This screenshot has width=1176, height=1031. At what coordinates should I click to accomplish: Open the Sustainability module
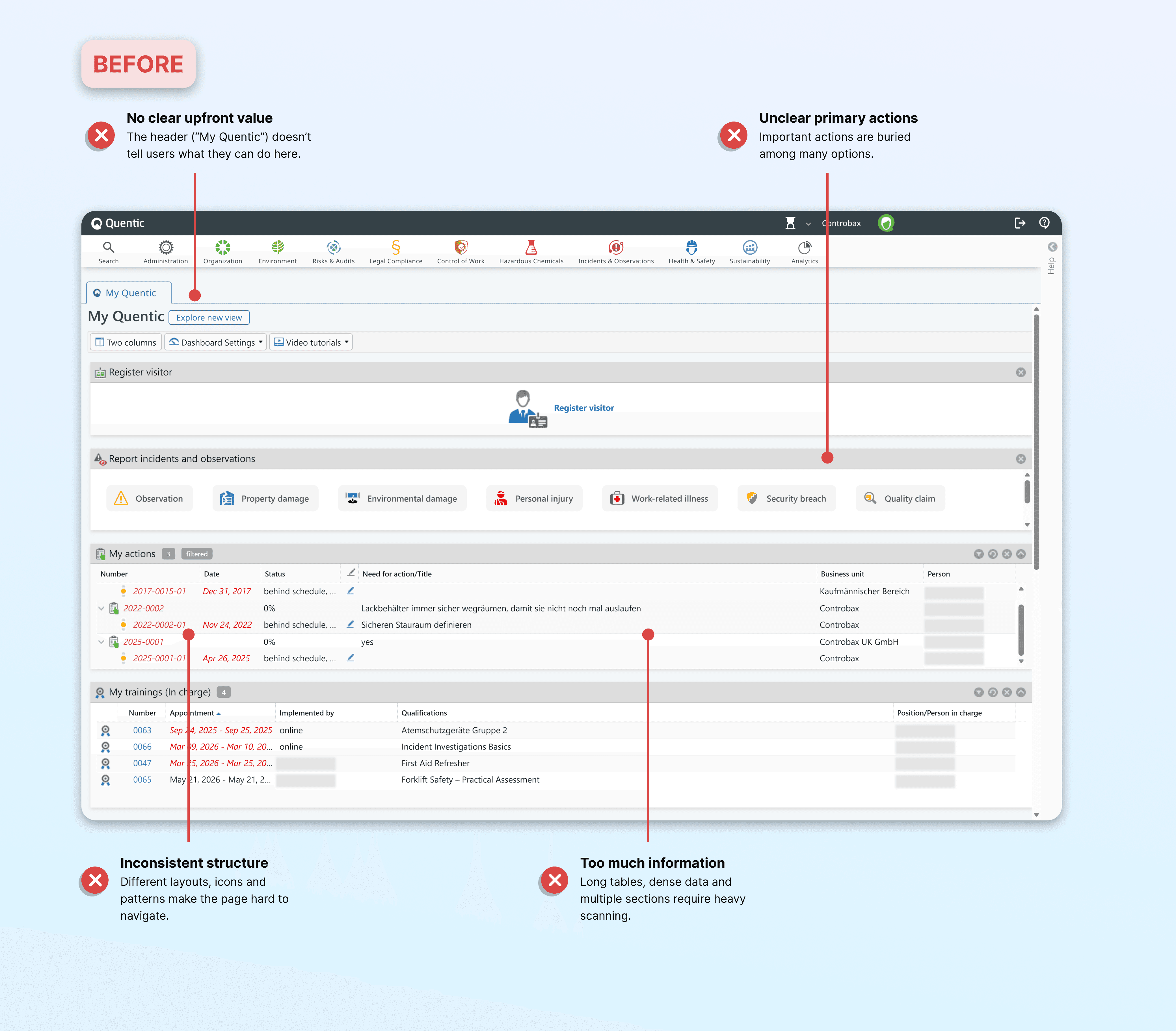tap(750, 252)
